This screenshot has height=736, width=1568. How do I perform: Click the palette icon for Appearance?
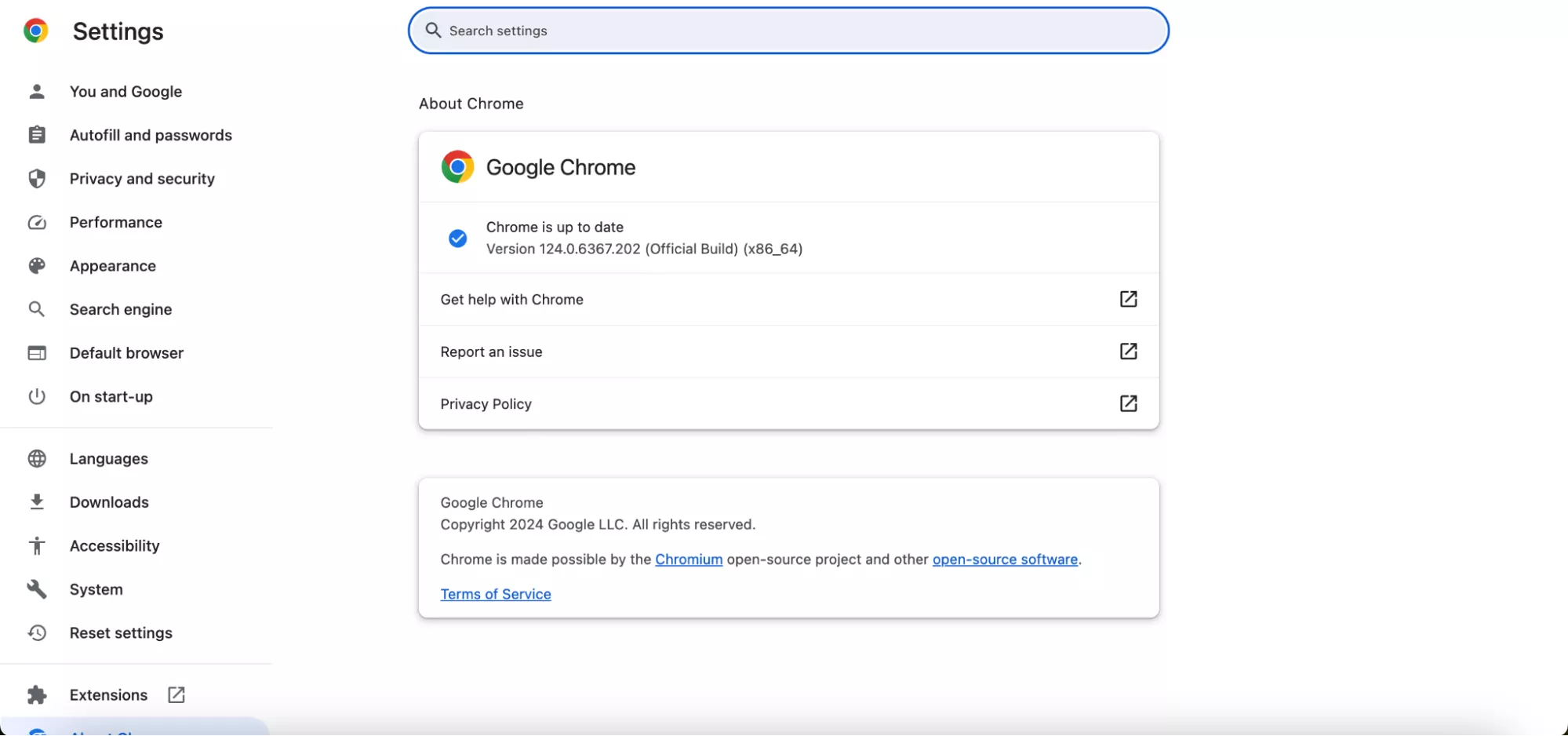pyautogui.click(x=37, y=266)
